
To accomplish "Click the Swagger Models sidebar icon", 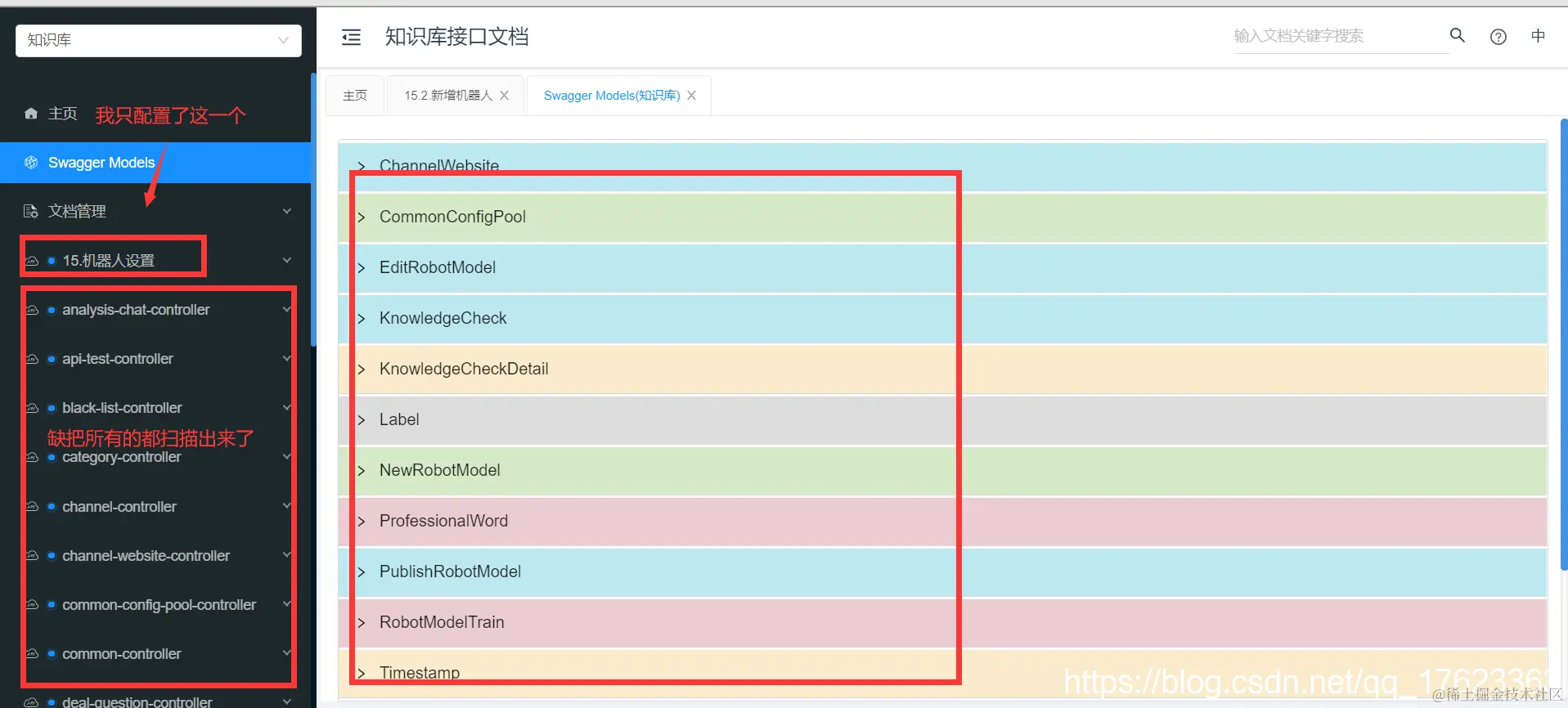I will tap(31, 163).
